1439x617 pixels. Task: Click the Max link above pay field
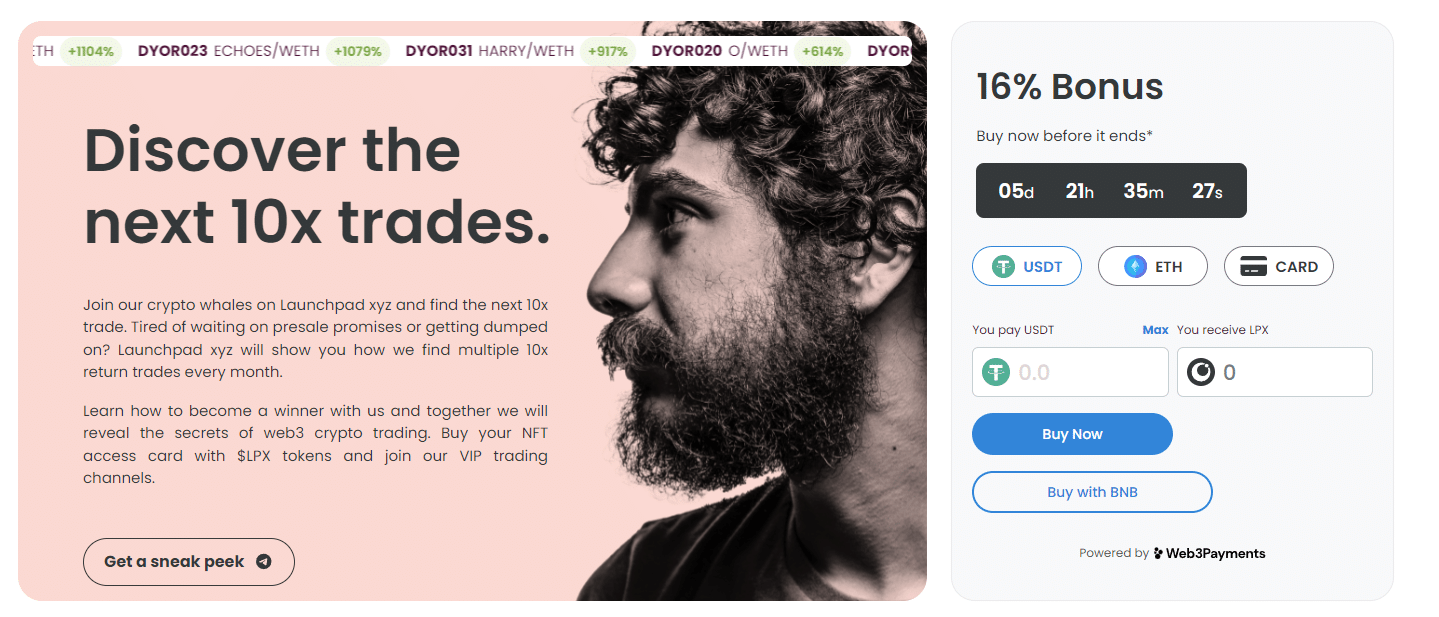point(1155,330)
